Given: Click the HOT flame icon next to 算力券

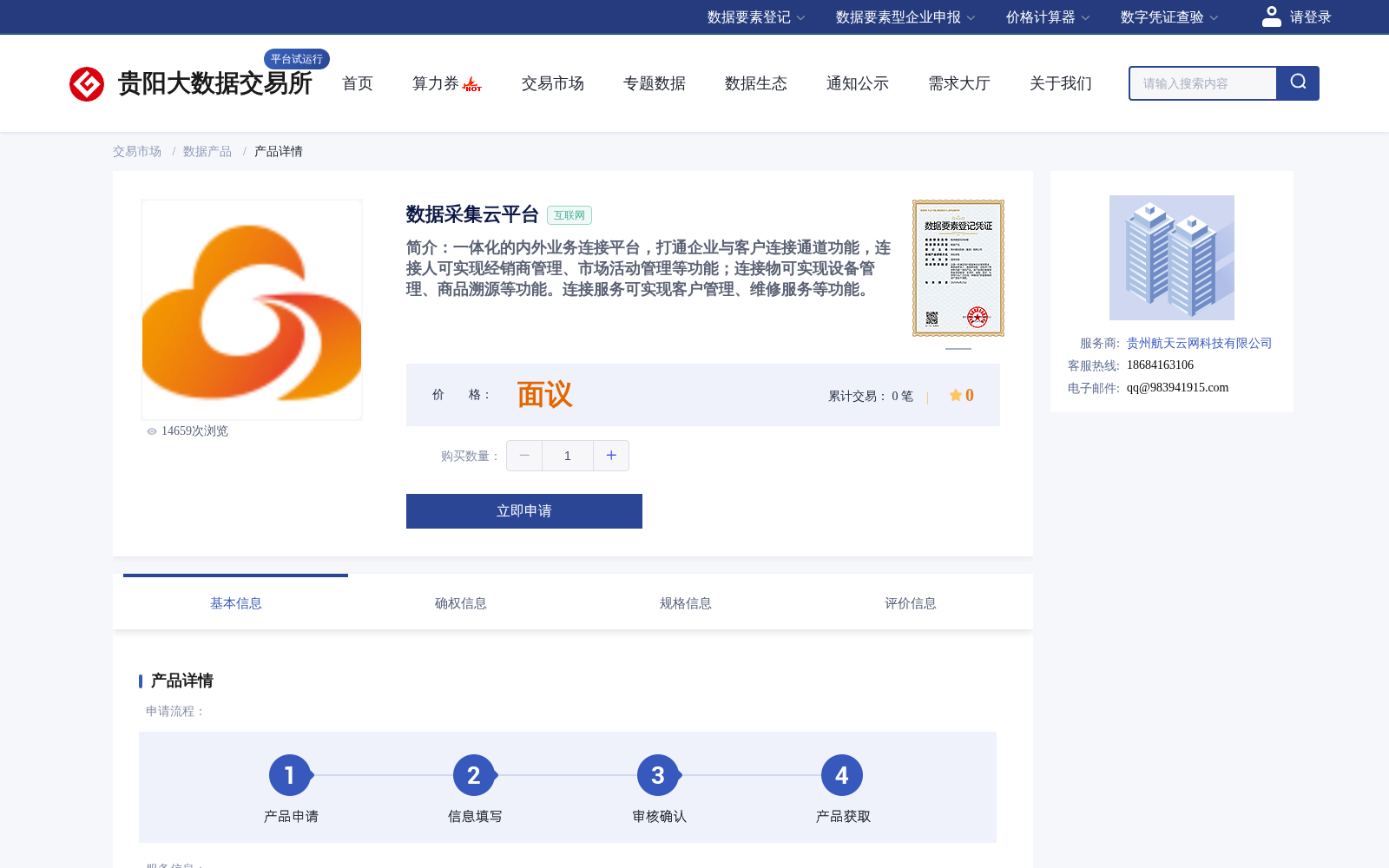Looking at the screenshot, I should click(x=472, y=84).
